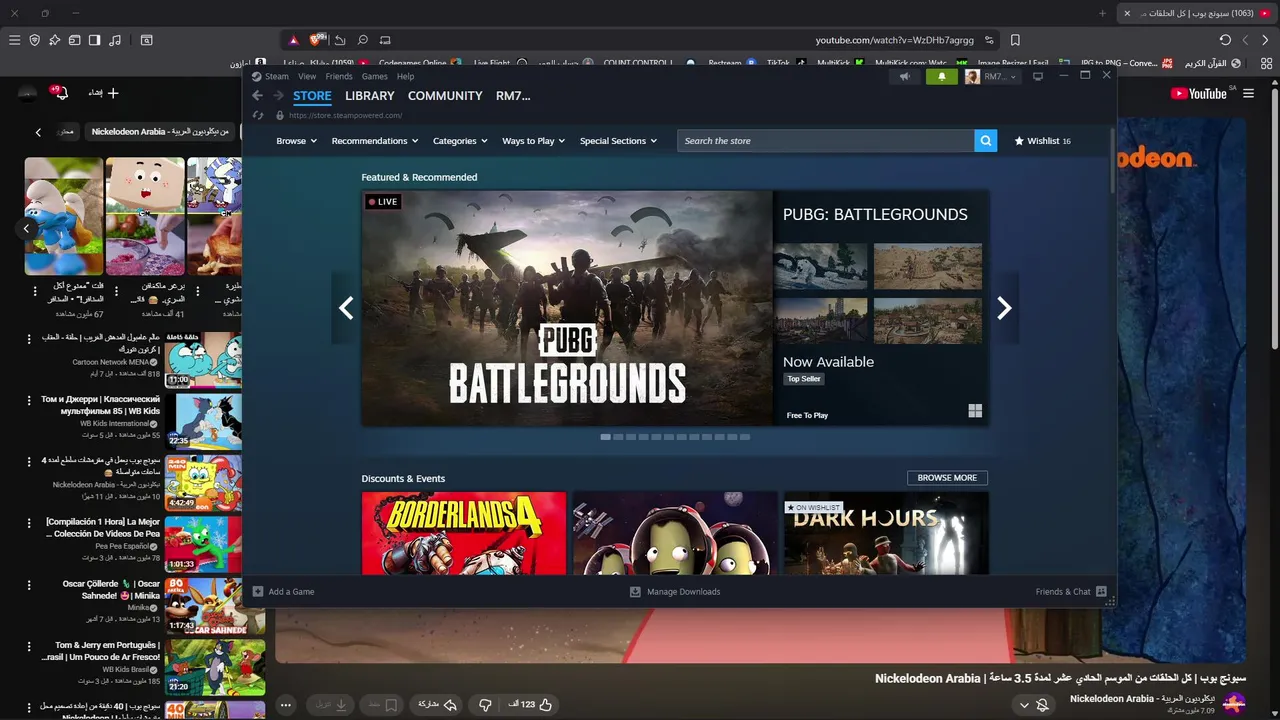
Task: Open the Help menu in Steam
Action: [405, 76]
